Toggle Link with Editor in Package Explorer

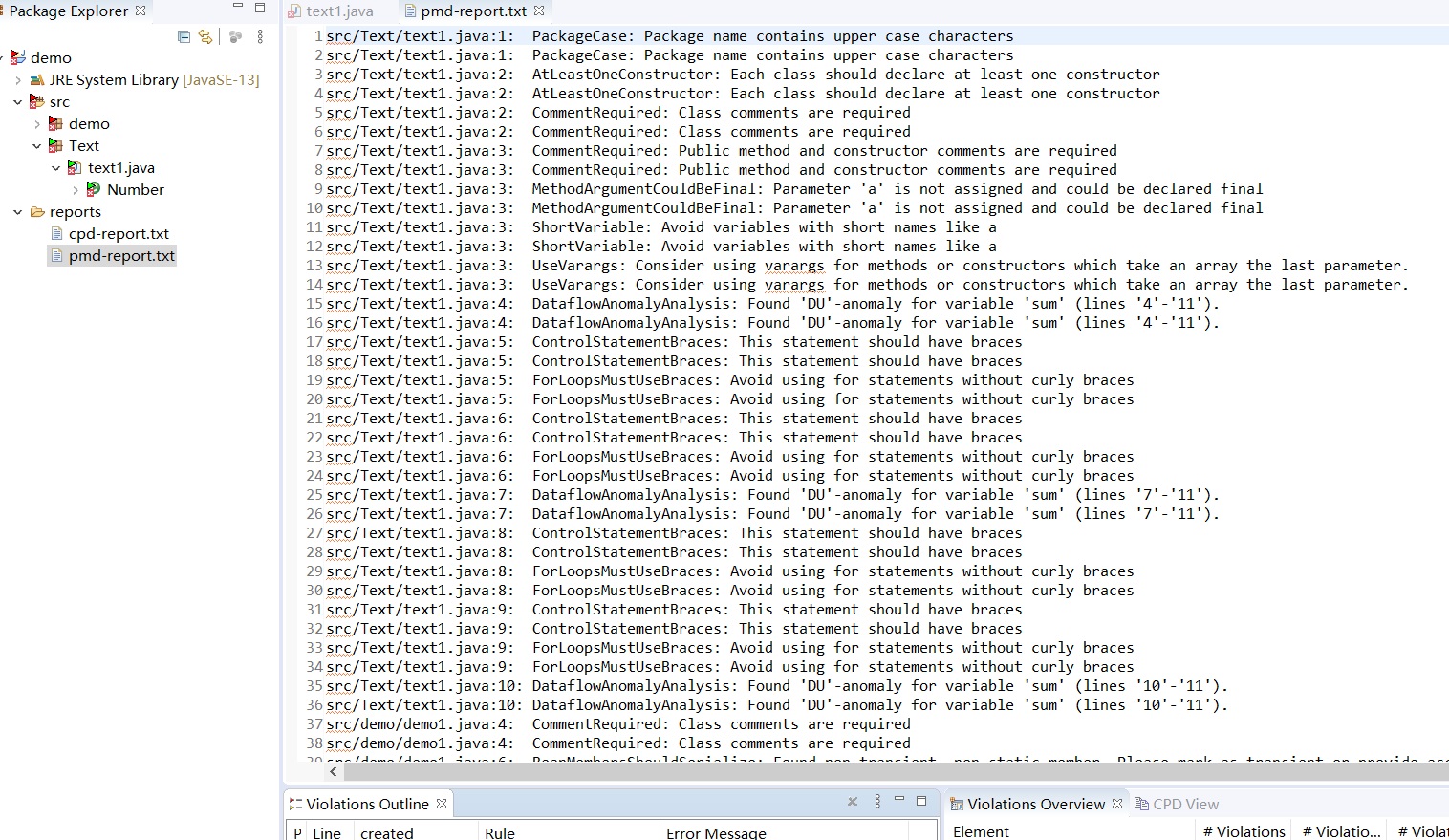[x=205, y=36]
